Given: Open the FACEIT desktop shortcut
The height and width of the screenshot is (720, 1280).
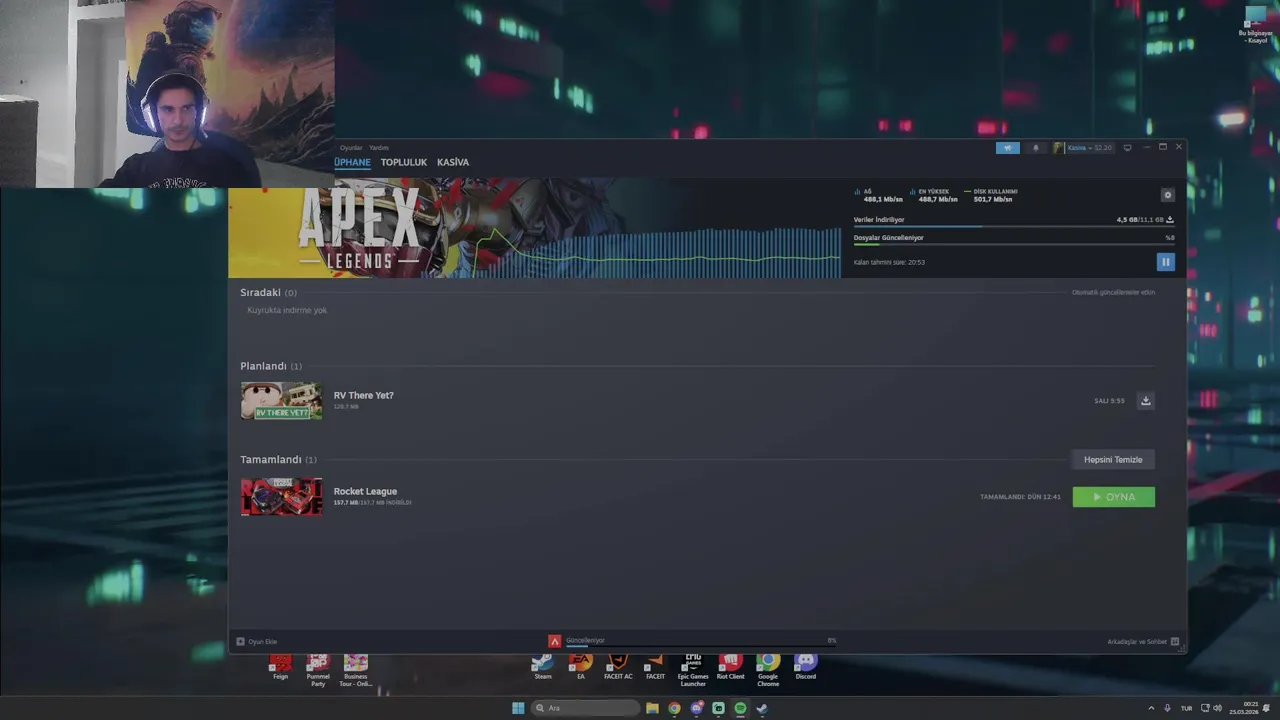Looking at the screenshot, I should pyautogui.click(x=655, y=667).
